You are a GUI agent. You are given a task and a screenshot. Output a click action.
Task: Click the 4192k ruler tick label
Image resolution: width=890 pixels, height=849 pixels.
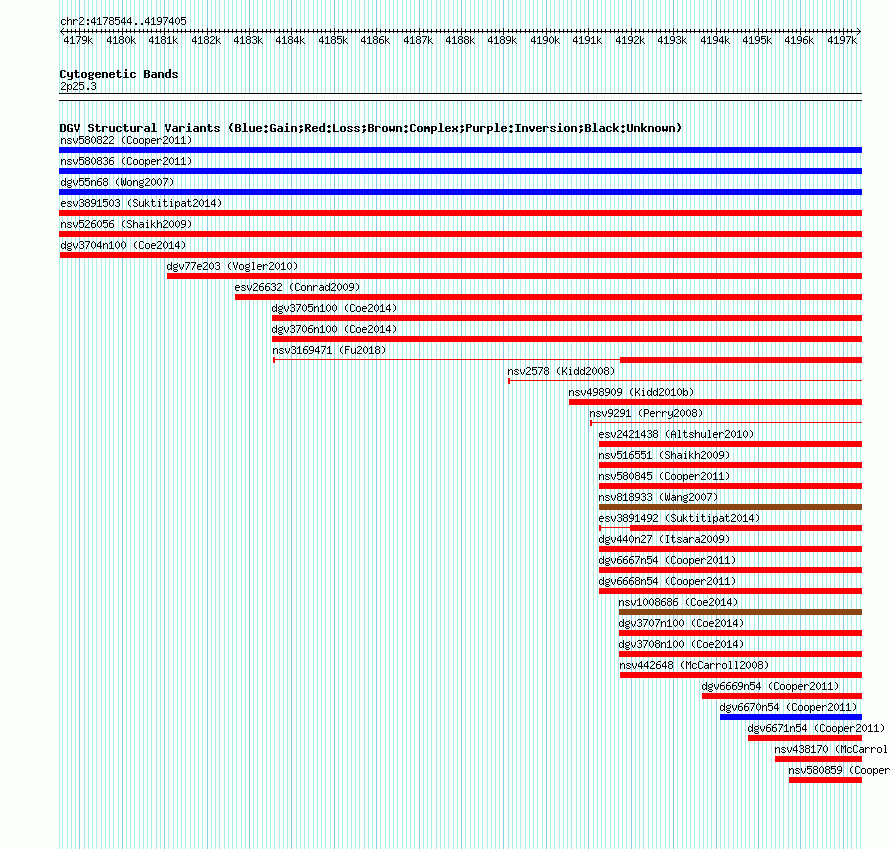[630, 40]
